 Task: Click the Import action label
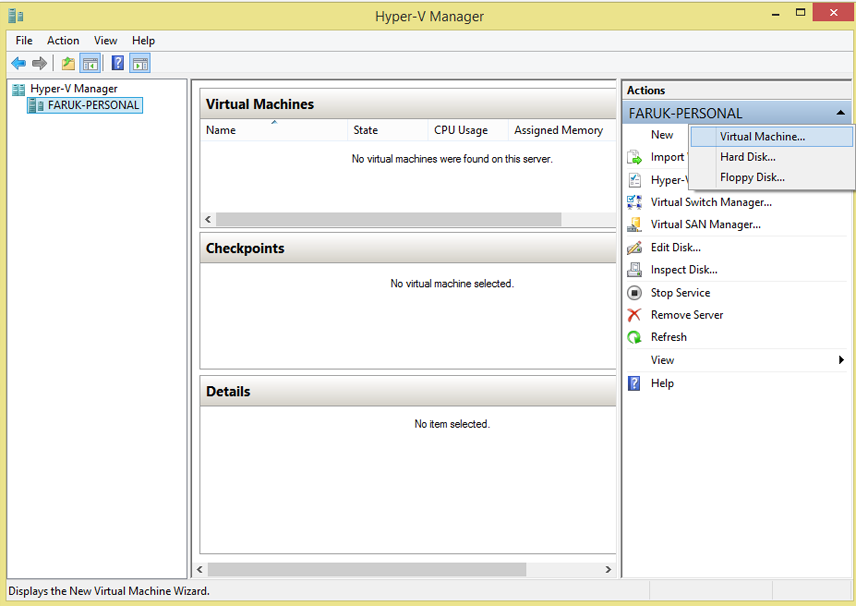coord(667,157)
